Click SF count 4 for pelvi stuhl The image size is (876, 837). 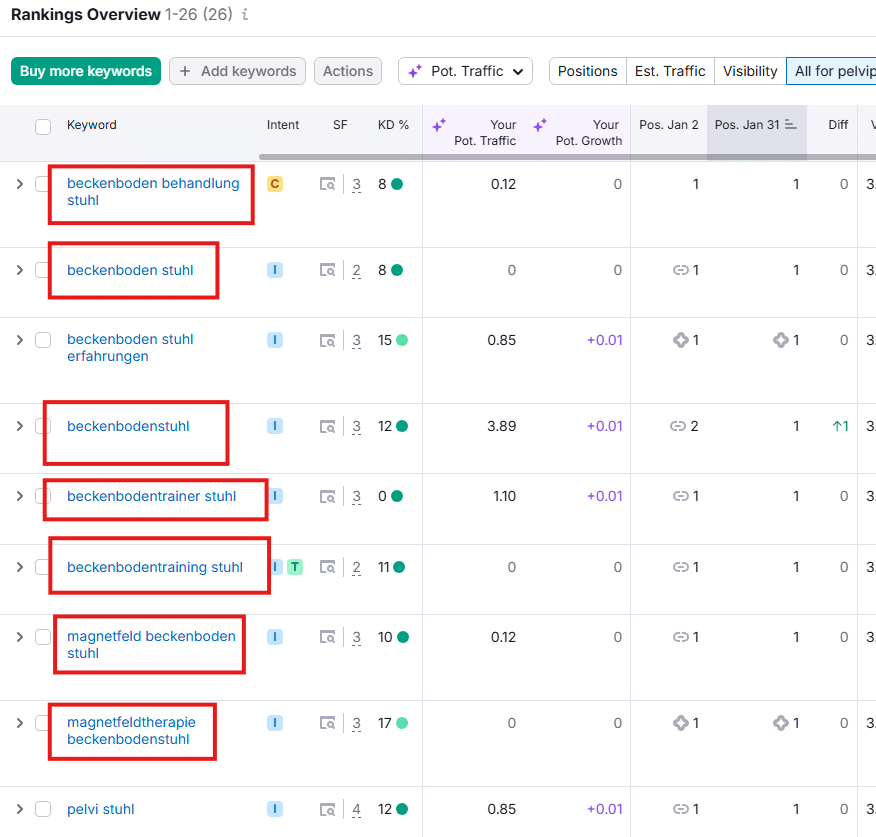[356, 810]
